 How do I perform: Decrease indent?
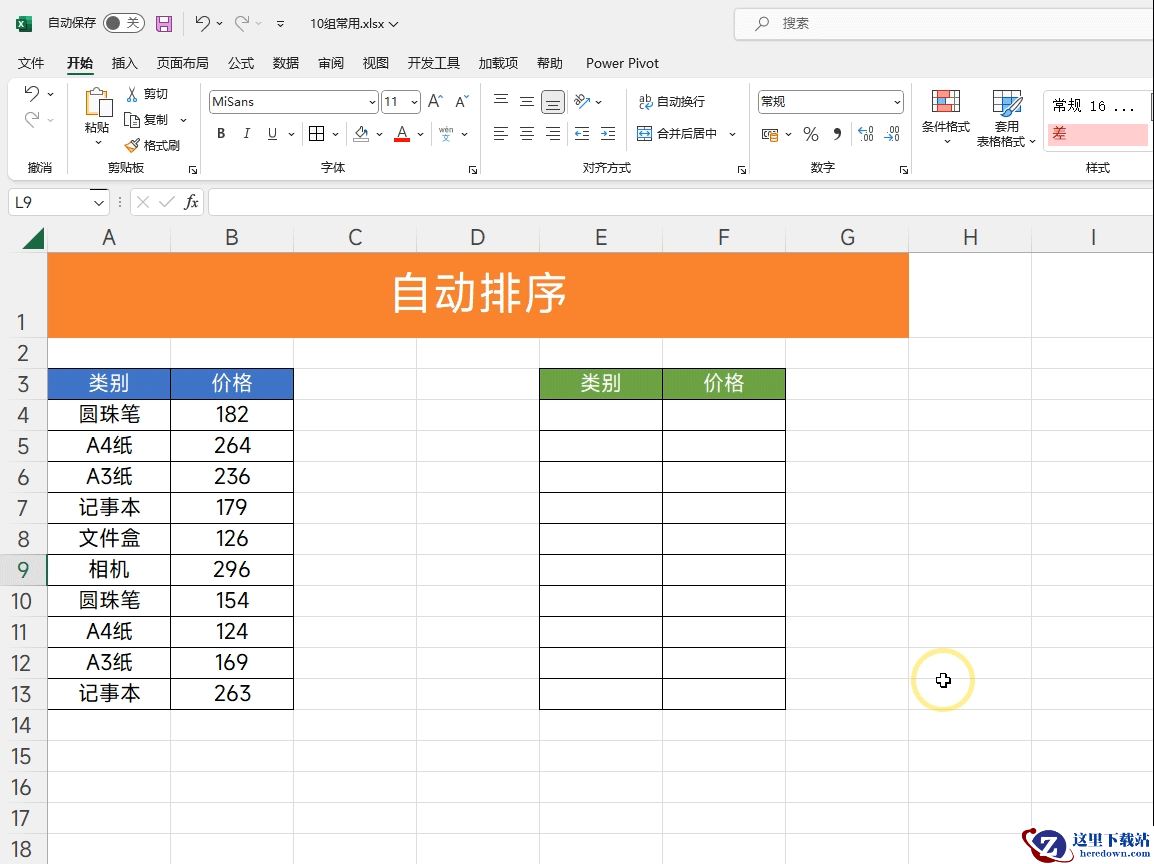[x=581, y=133]
